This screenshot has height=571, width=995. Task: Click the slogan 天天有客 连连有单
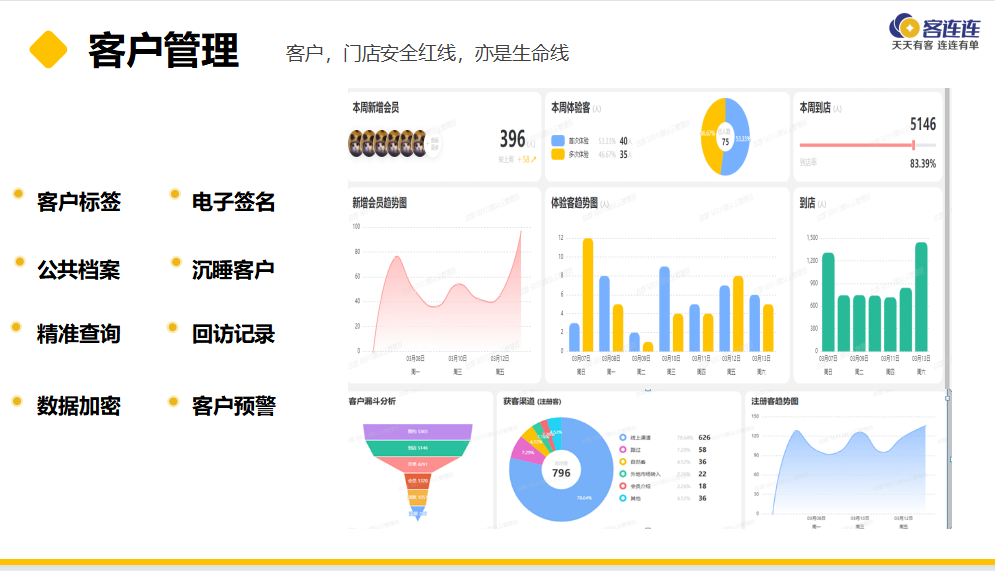tap(935, 46)
